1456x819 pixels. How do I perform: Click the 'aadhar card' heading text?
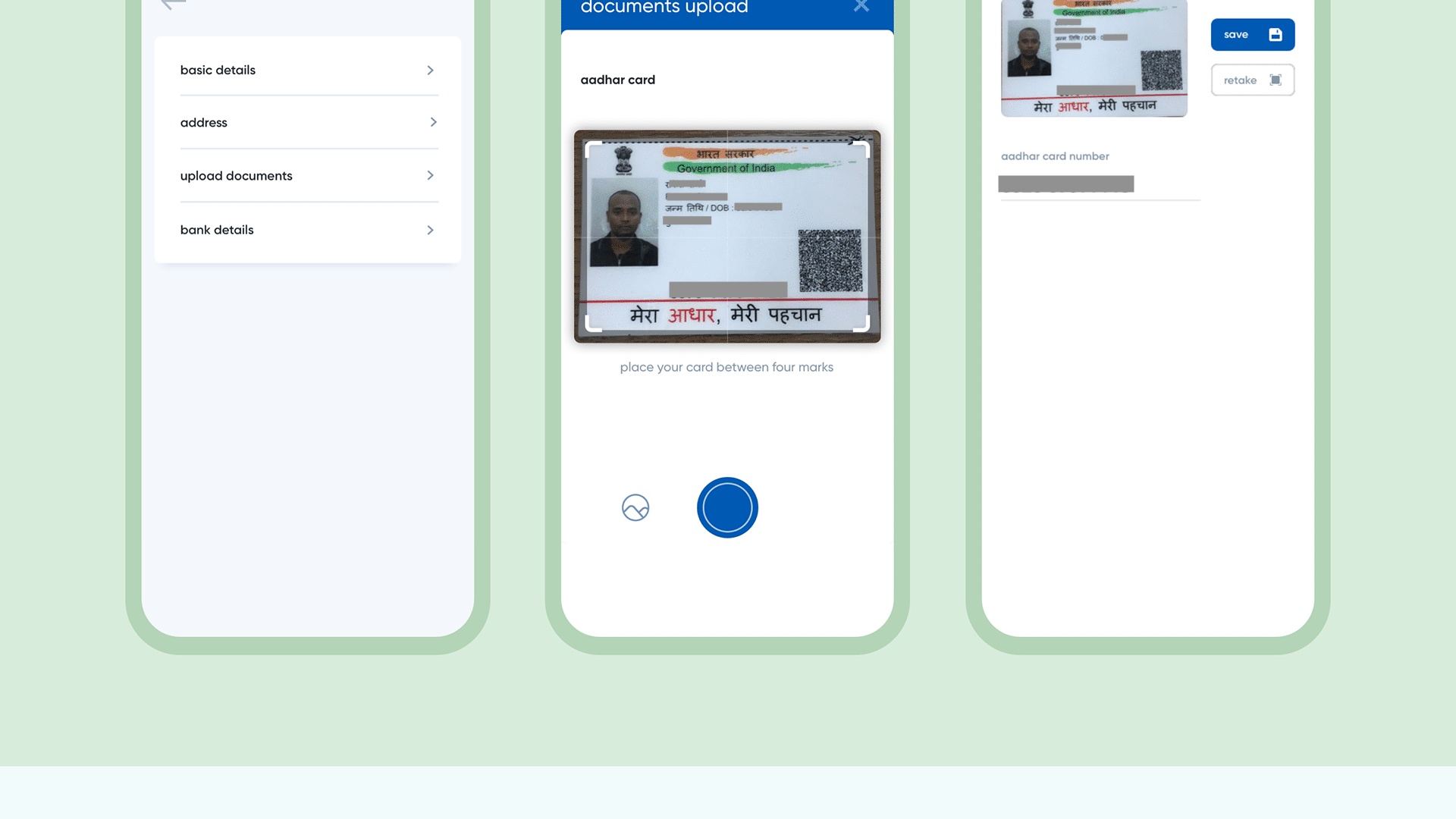pyautogui.click(x=618, y=80)
